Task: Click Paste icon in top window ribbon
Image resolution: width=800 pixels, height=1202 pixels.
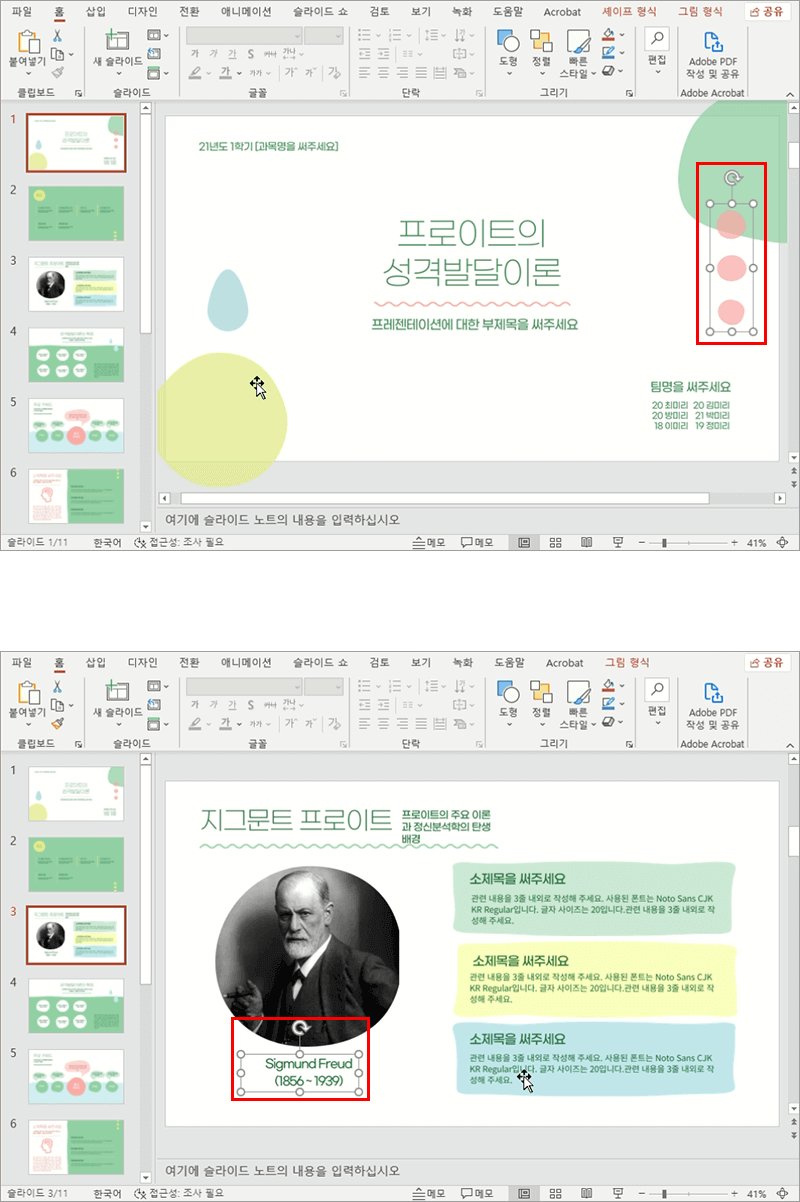Action: 30,43
